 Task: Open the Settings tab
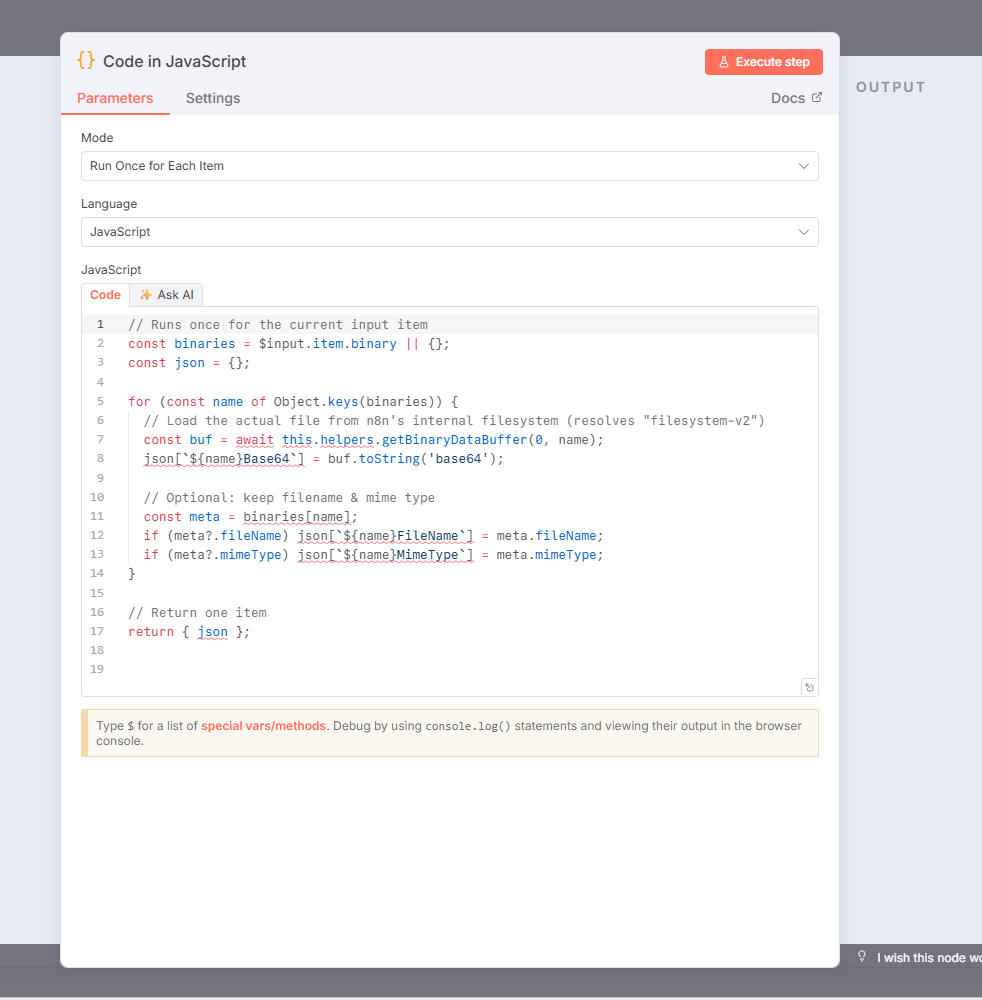(213, 98)
